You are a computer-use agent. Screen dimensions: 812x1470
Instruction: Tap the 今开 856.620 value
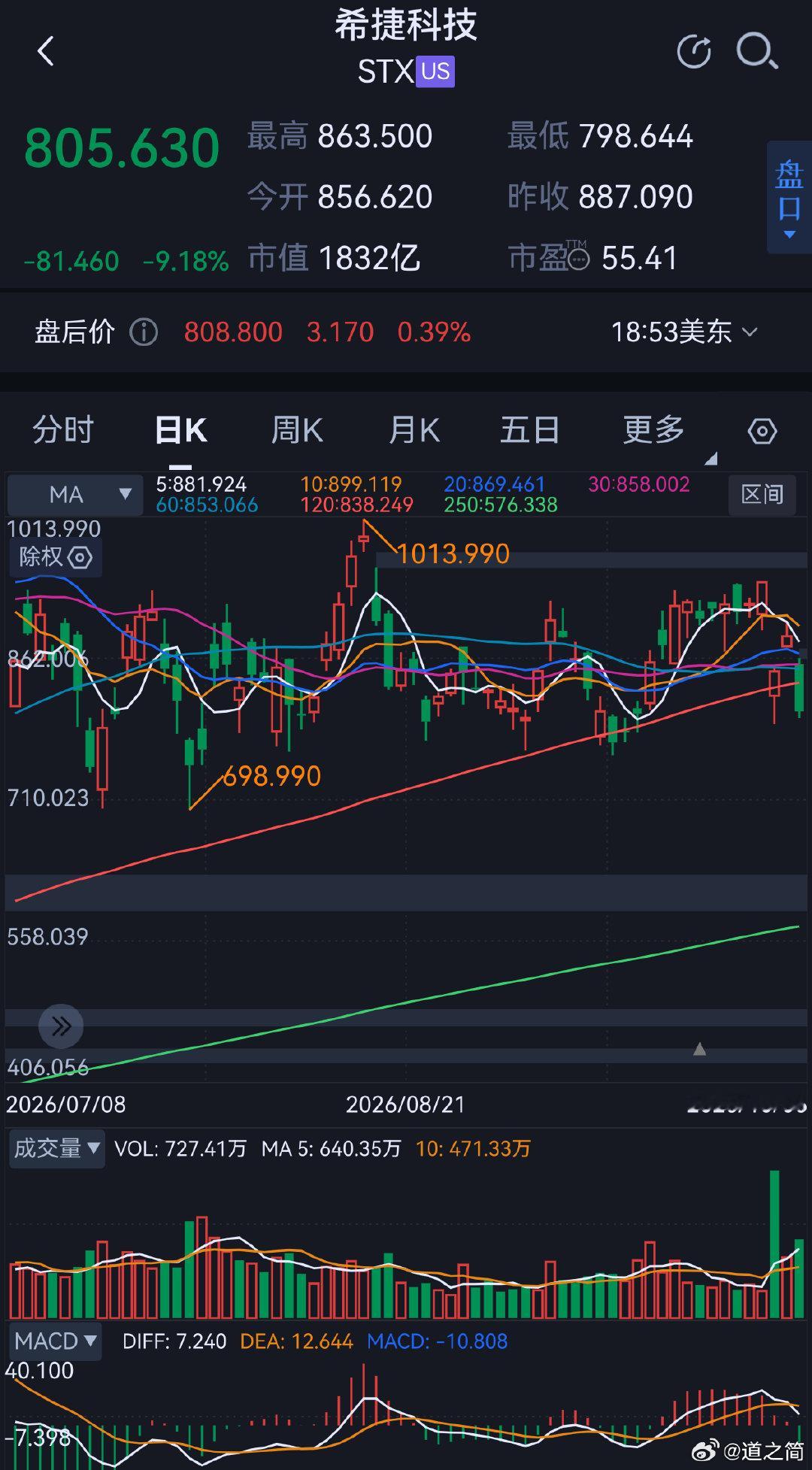(x=375, y=197)
